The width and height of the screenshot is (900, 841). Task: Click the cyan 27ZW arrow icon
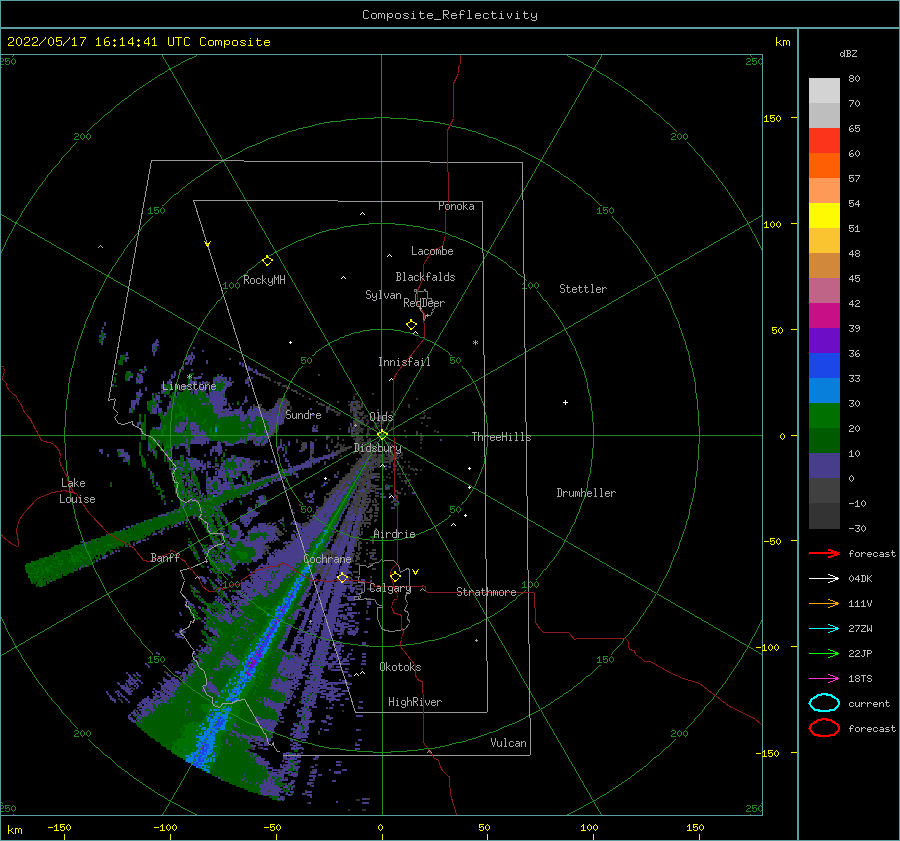coord(824,629)
